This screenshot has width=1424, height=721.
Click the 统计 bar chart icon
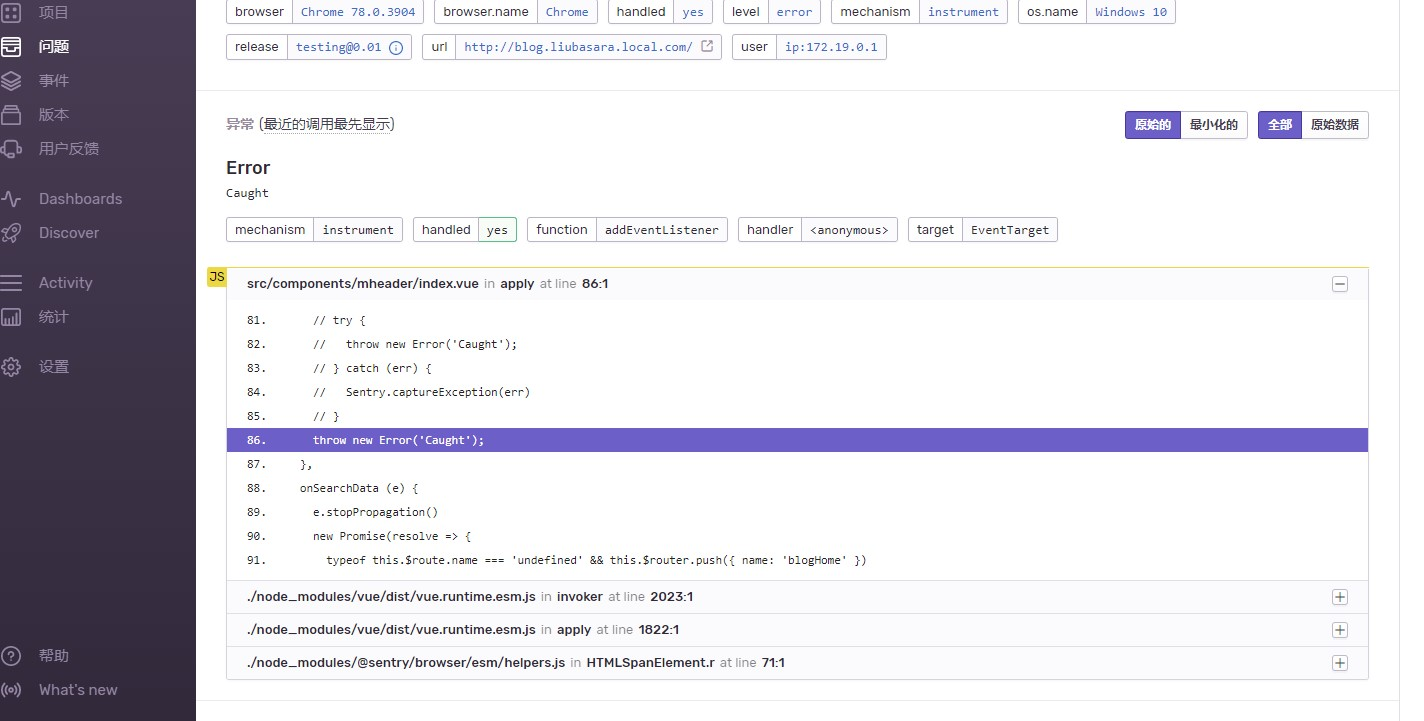point(11,316)
